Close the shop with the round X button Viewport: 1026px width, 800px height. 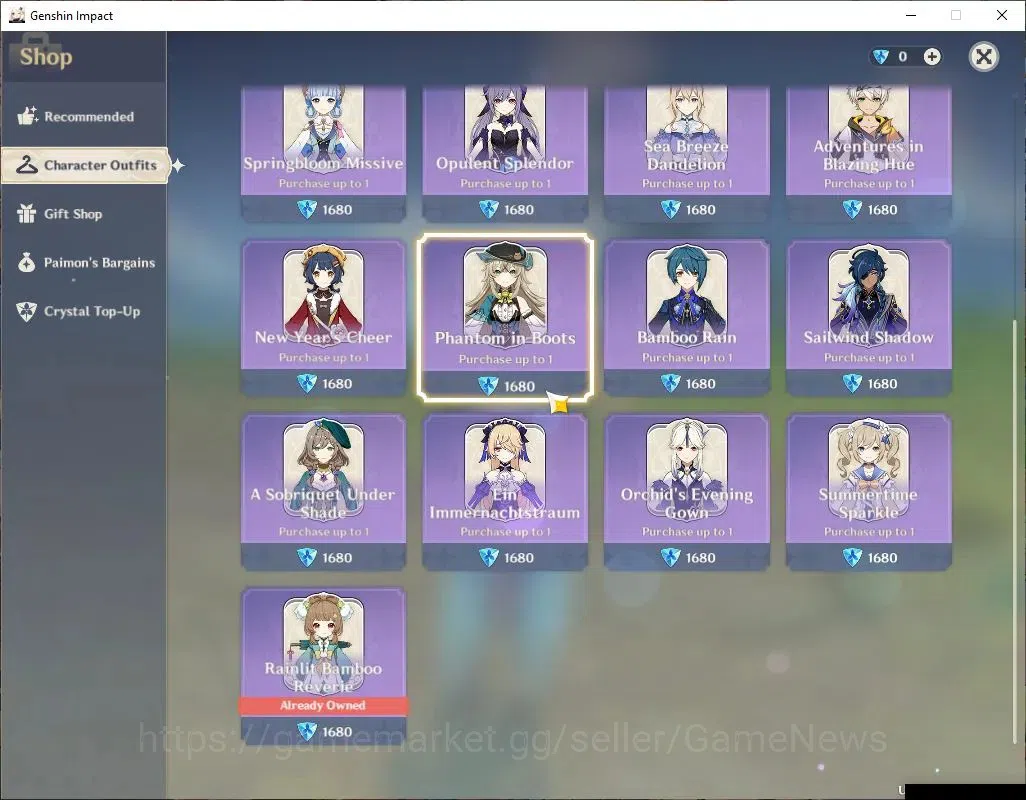983,57
